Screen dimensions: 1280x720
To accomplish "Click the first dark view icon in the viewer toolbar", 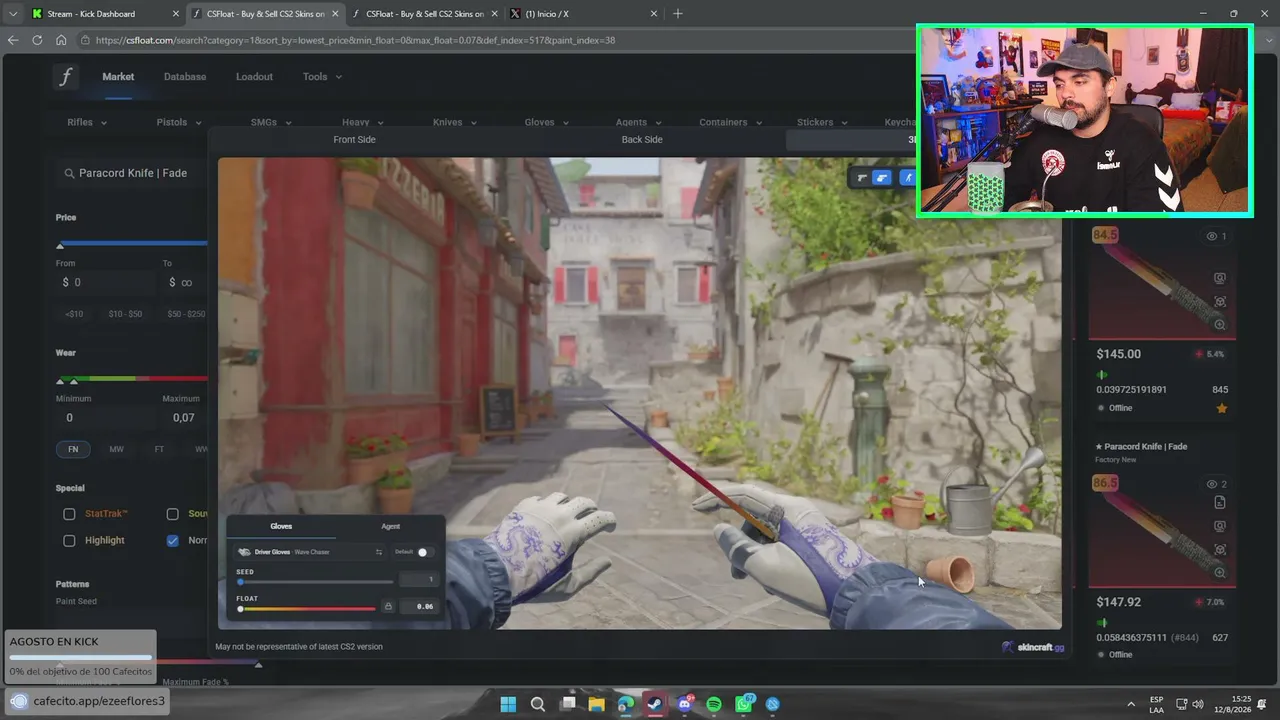I will pyautogui.click(x=861, y=178).
